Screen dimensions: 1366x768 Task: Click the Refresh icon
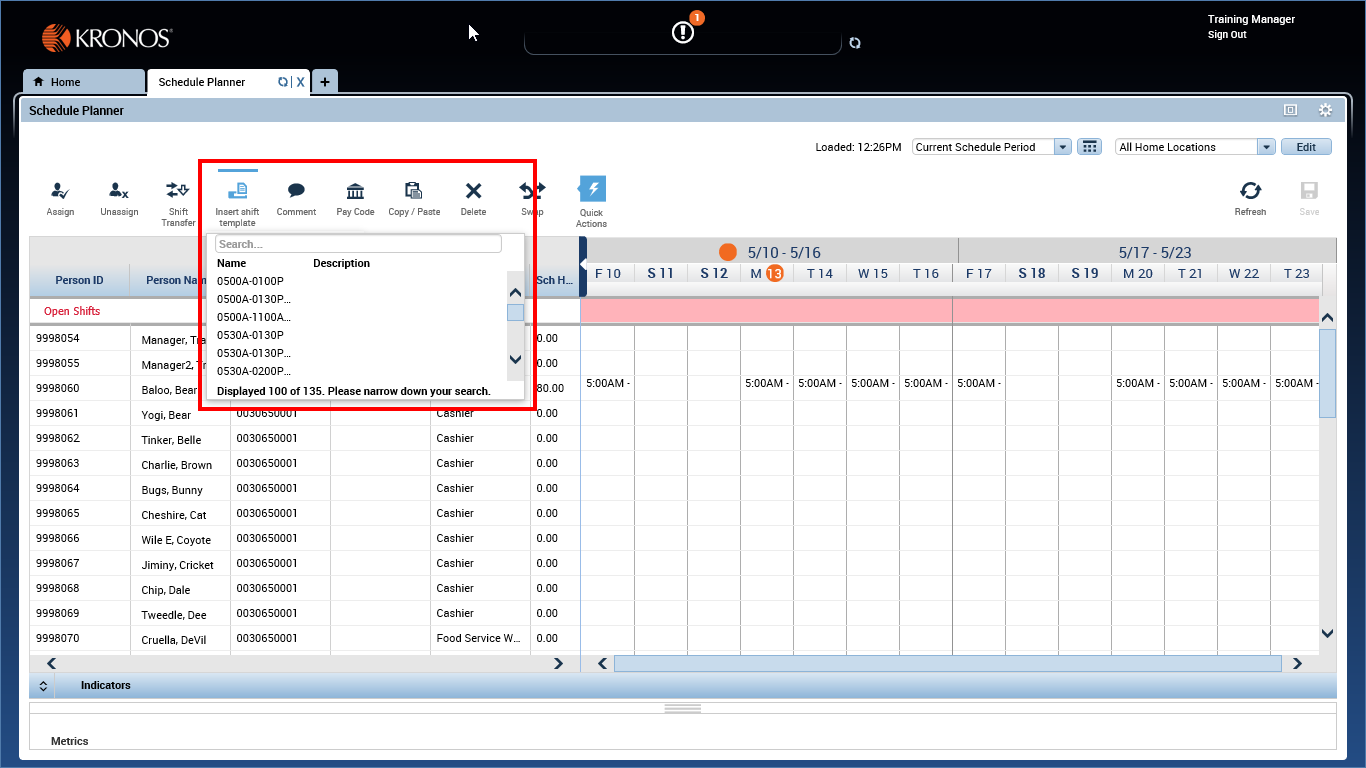(x=1250, y=197)
